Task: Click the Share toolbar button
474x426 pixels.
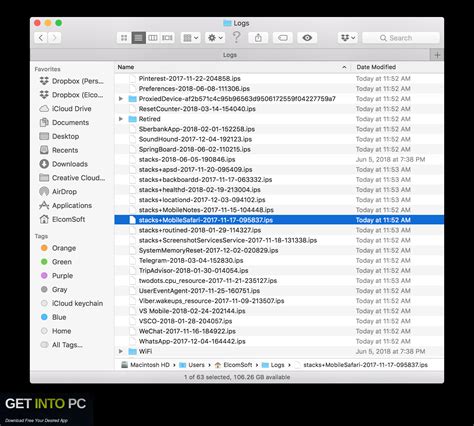Action: [258, 38]
